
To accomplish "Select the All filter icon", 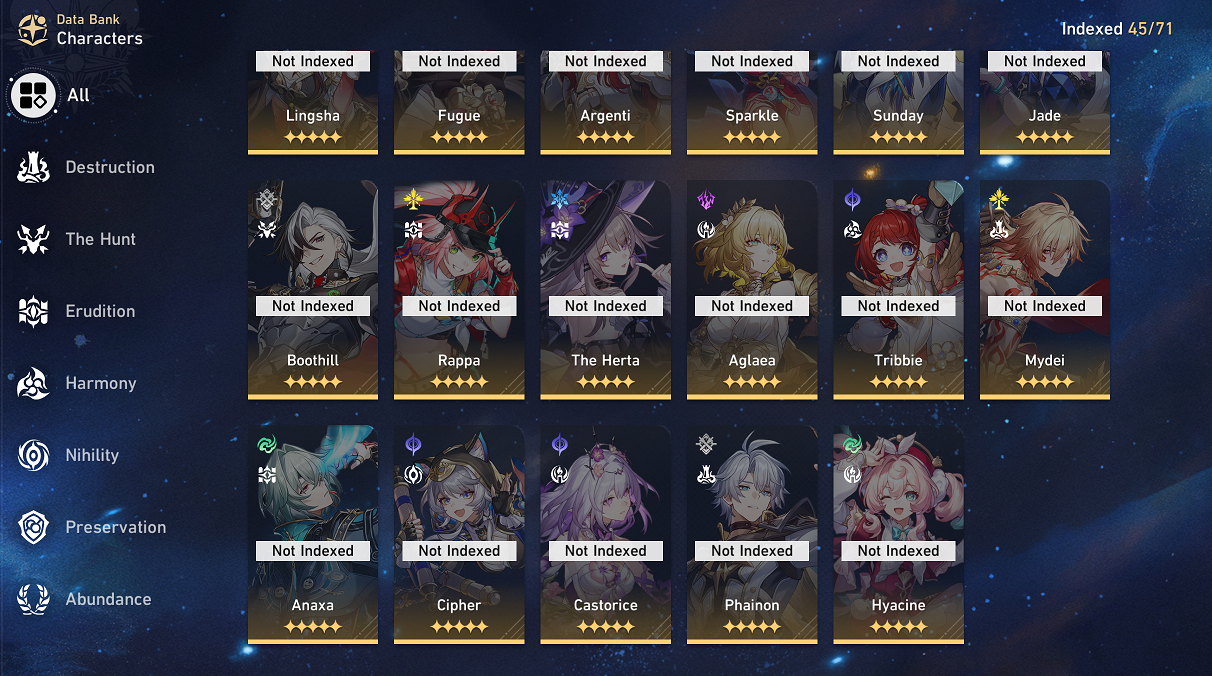I will click(x=34, y=96).
